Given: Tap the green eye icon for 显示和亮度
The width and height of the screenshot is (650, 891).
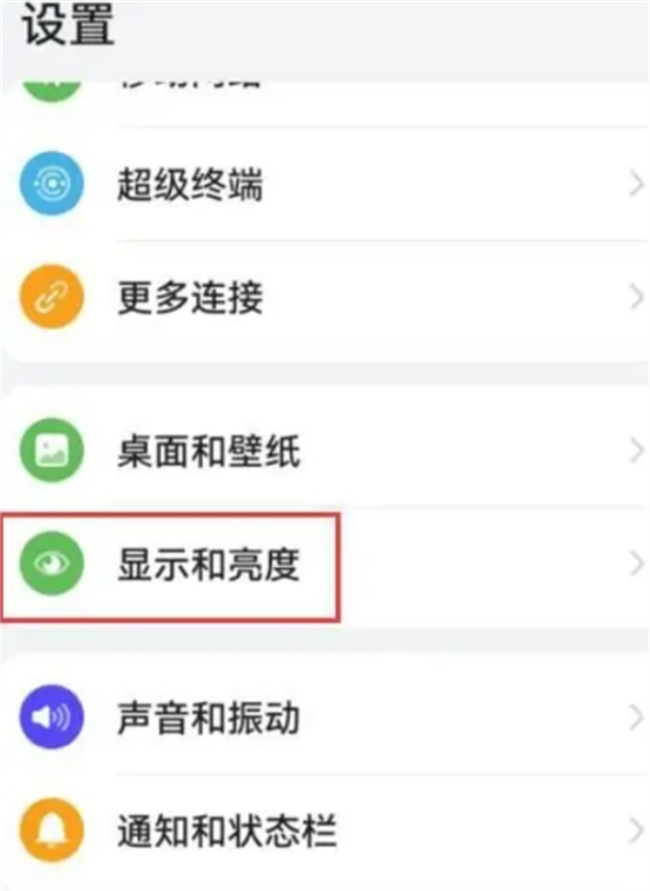Looking at the screenshot, I should pos(52,563).
